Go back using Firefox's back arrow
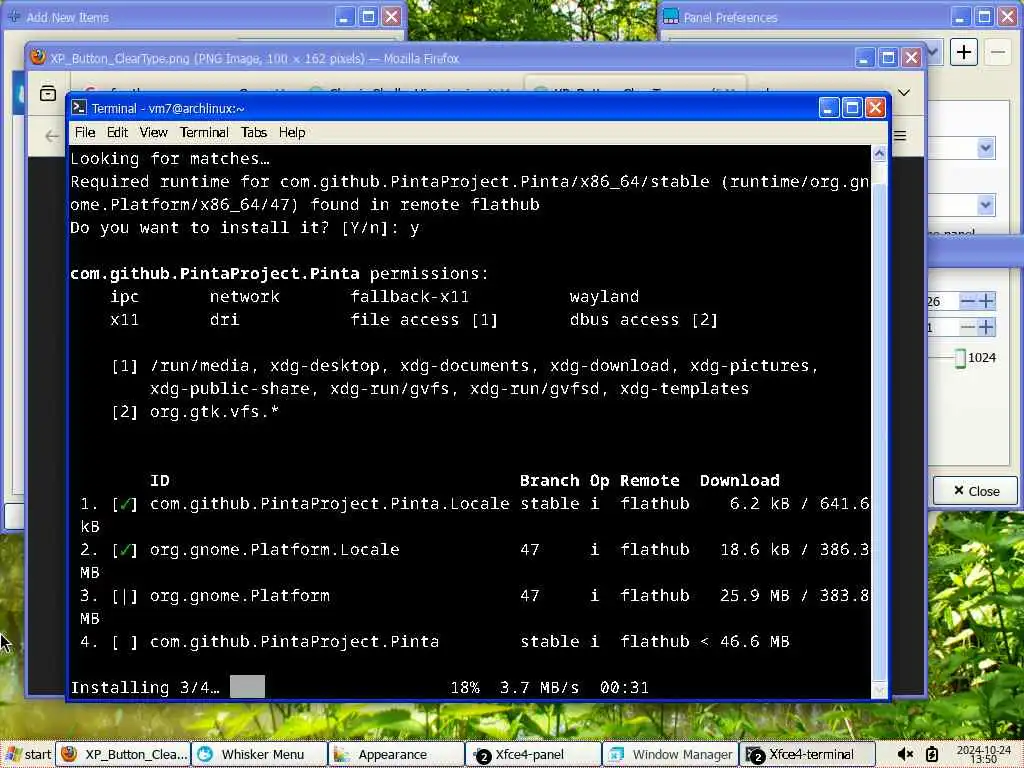 (x=52, y=136)
